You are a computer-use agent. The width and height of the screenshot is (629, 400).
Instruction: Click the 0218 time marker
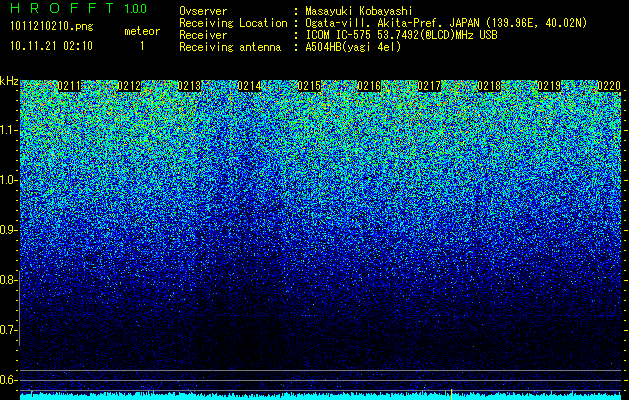click(489, 86)
